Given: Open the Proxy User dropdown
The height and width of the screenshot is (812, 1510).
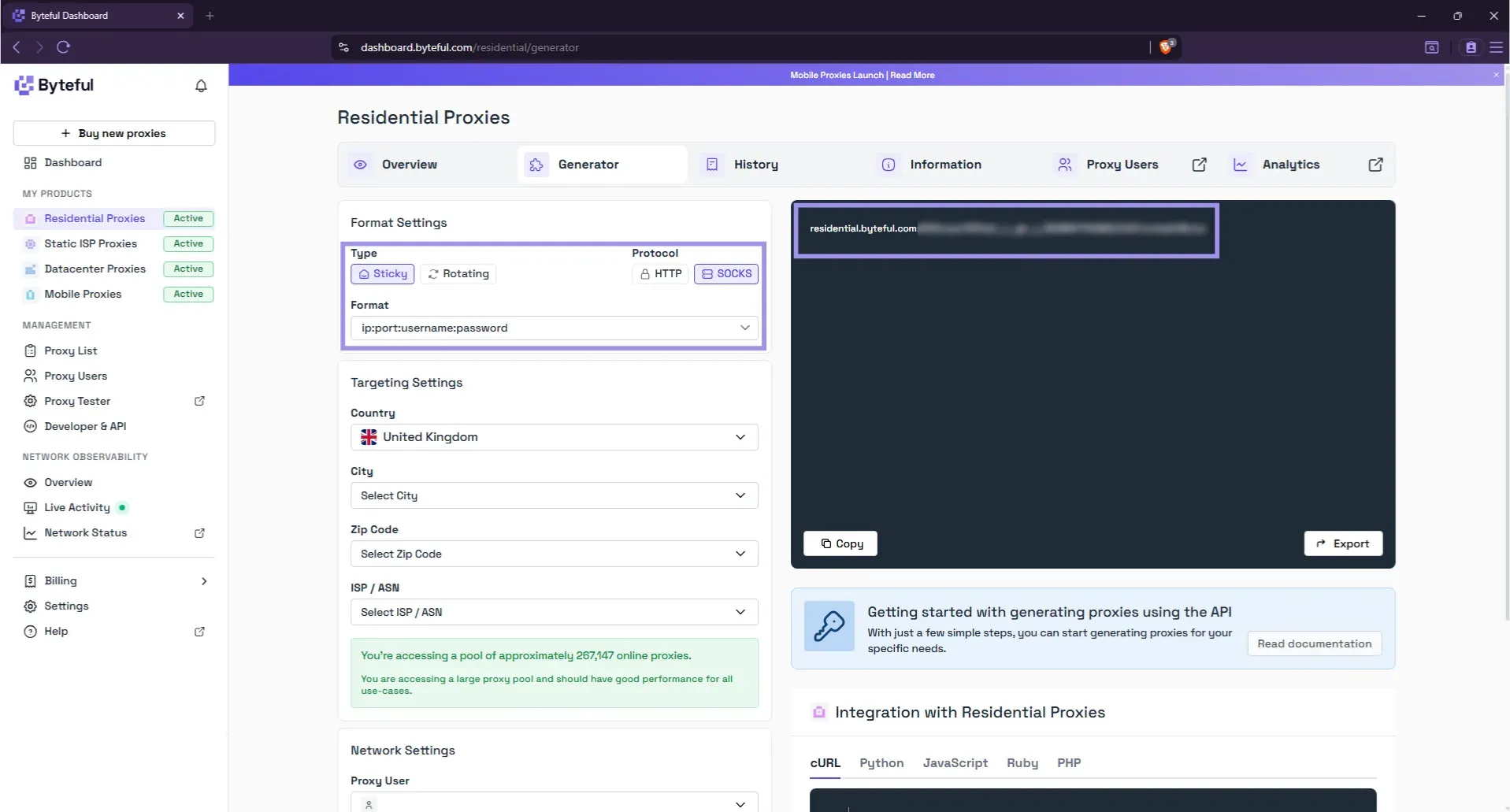Looking at the screenshot, I should [555, 803].
